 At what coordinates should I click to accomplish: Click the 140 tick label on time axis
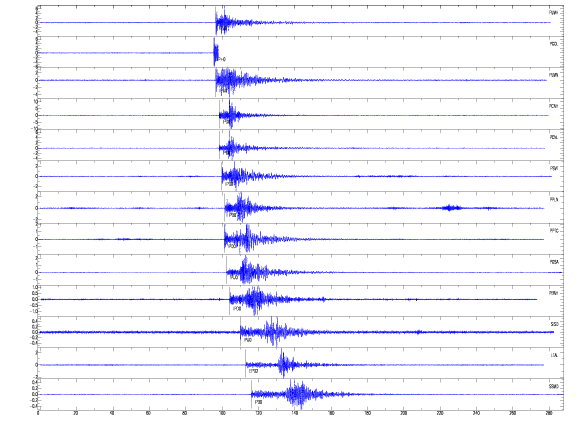point(294,413)
